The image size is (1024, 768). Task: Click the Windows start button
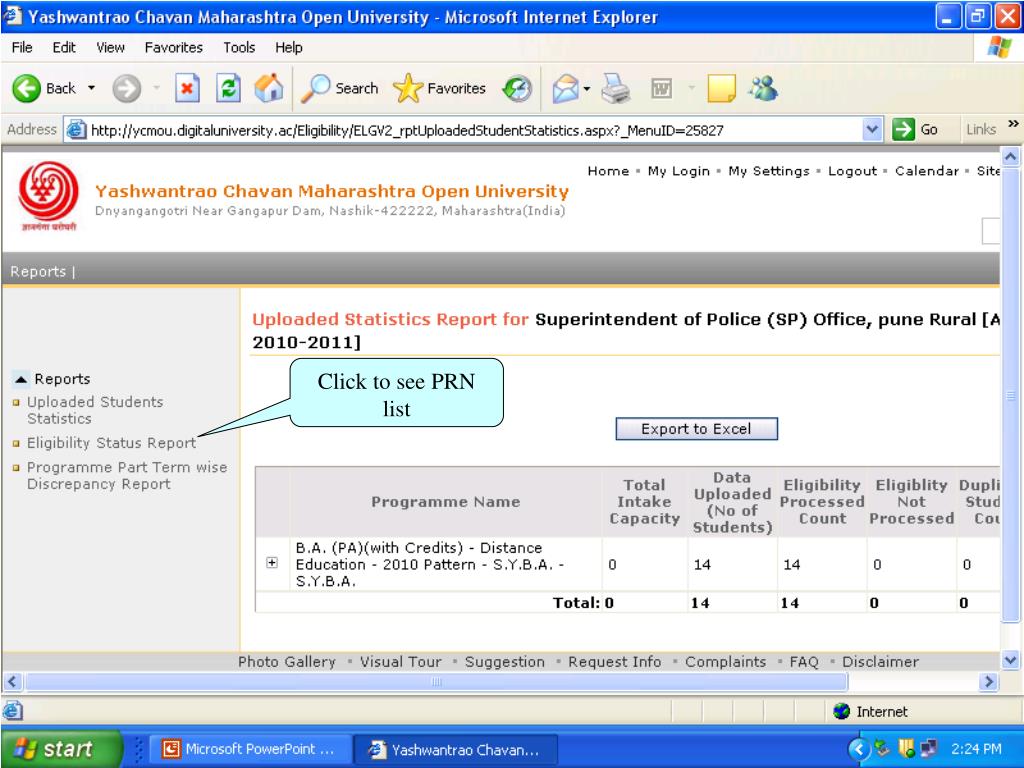(x=61, y=748)
